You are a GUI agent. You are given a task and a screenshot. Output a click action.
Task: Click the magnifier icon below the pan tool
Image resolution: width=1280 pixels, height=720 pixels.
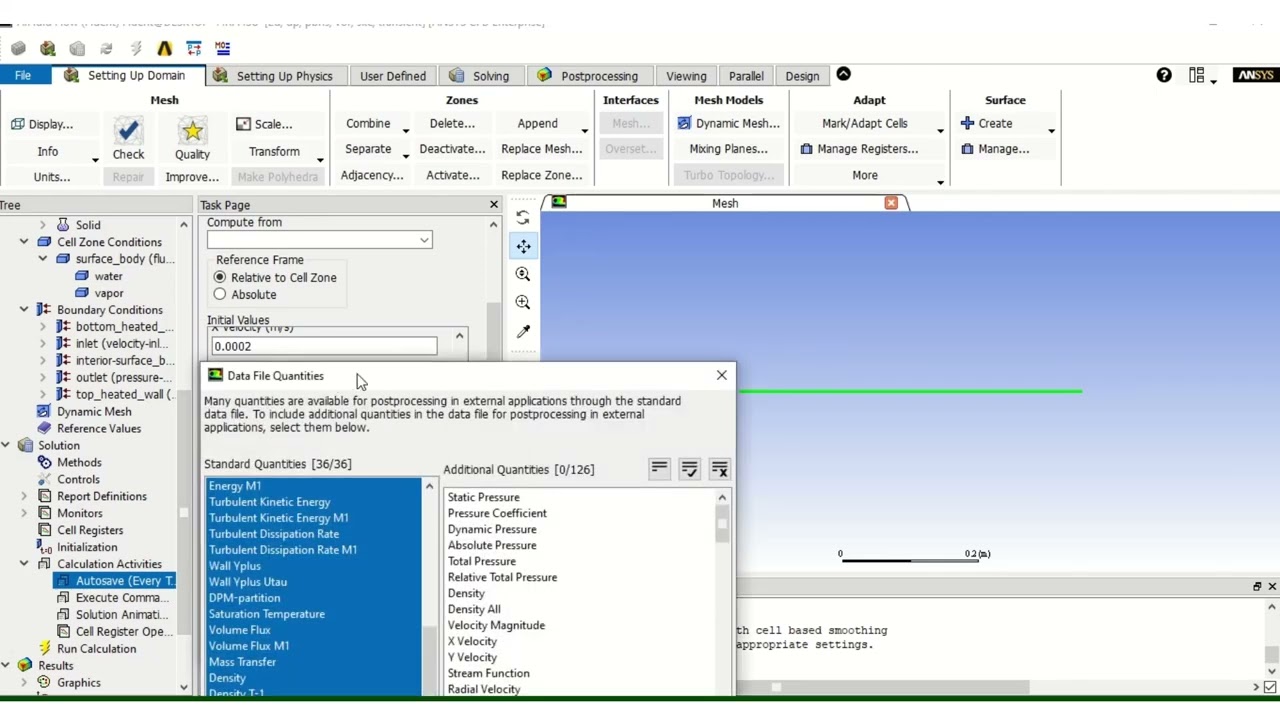coord(523,274)
